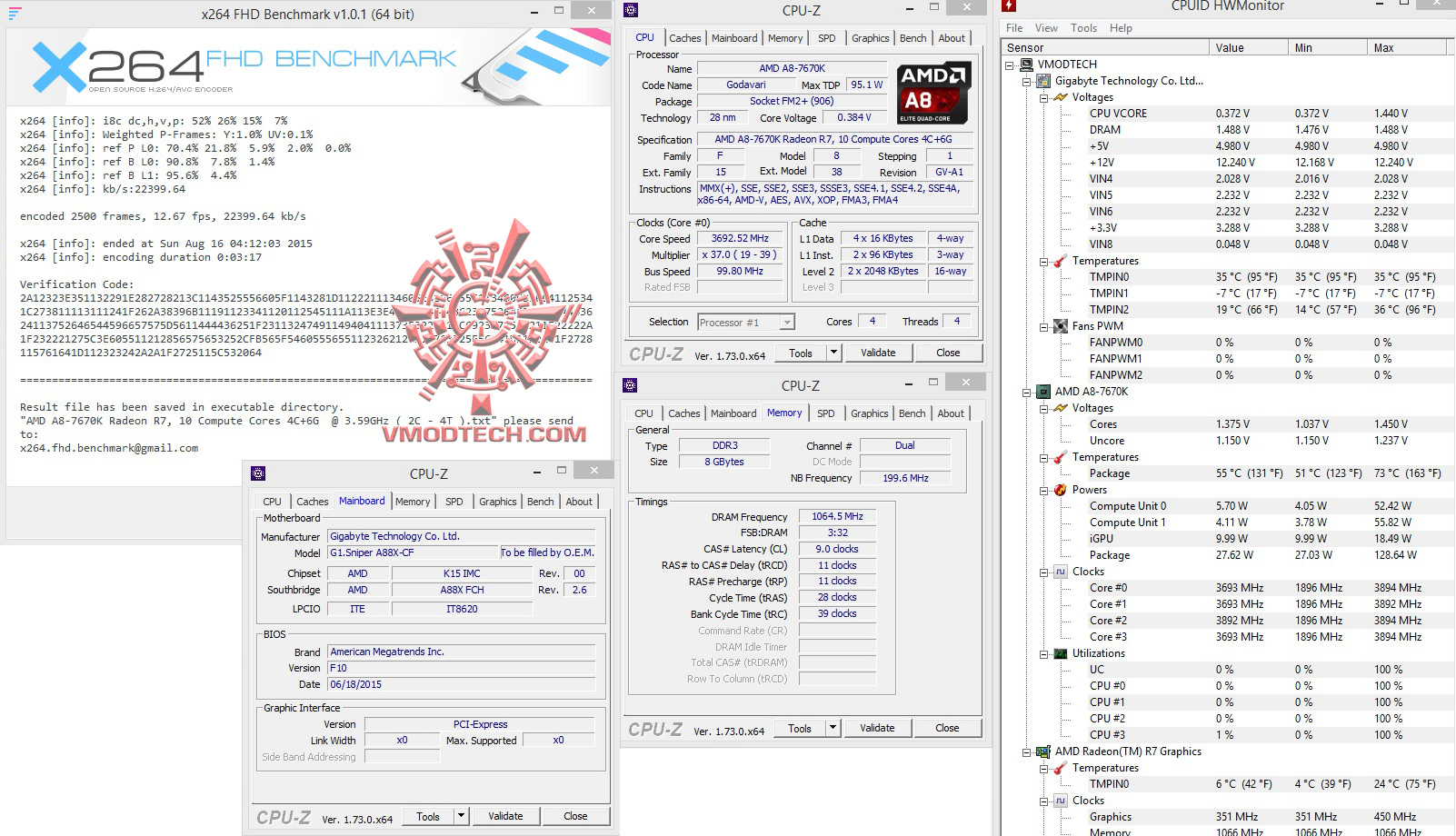This screenshot has height=836, width=1456.
Task: Click the VMODTECH computer icon in HWMonitor
Action: [1026, 65]
